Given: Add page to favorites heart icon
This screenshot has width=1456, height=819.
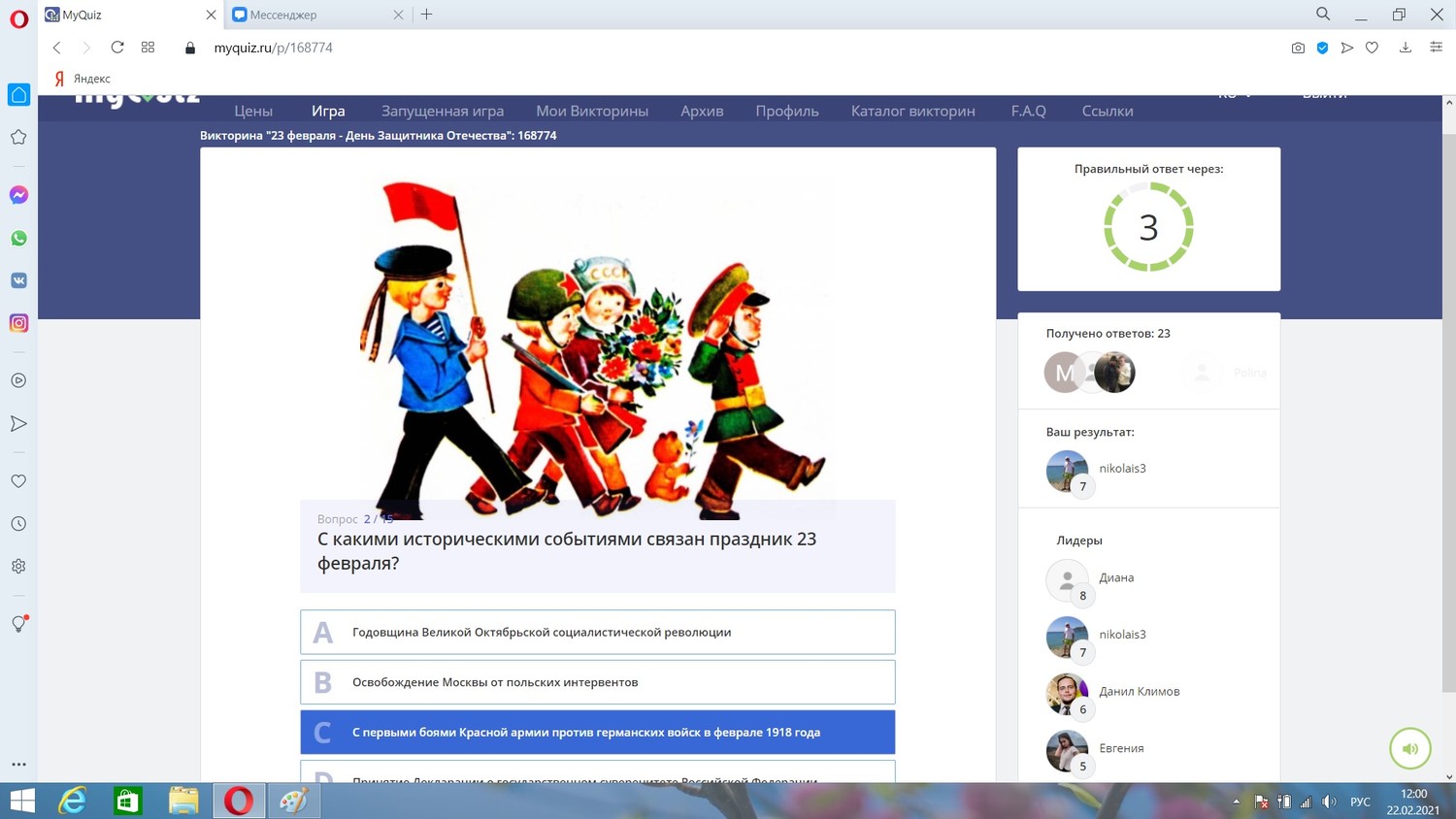Looking at the screenshot, I should pyautogui.click(x=1372, y=48).
